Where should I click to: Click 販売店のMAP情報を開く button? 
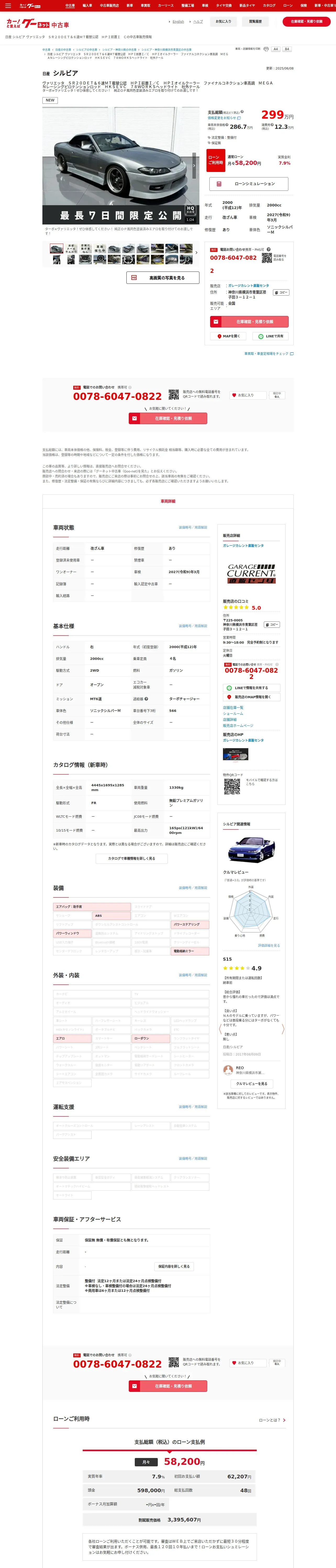251,697
